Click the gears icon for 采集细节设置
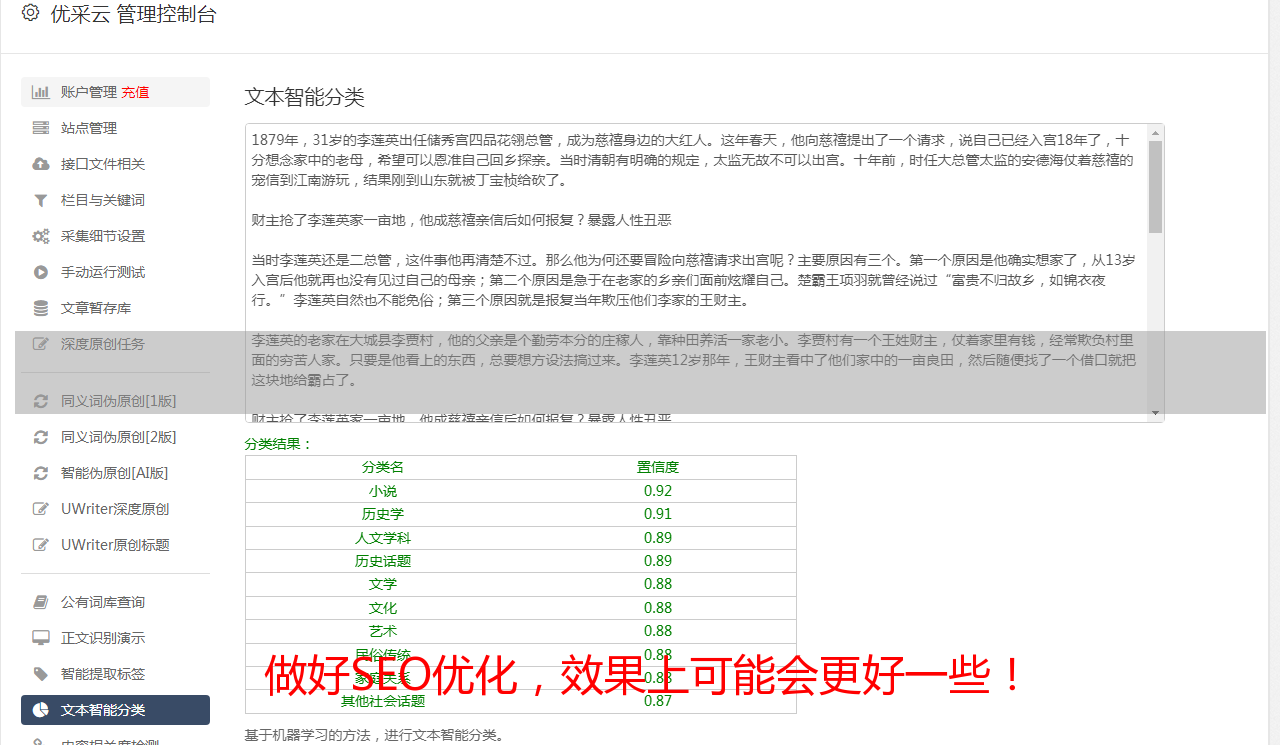 click(x=41, y=236)
